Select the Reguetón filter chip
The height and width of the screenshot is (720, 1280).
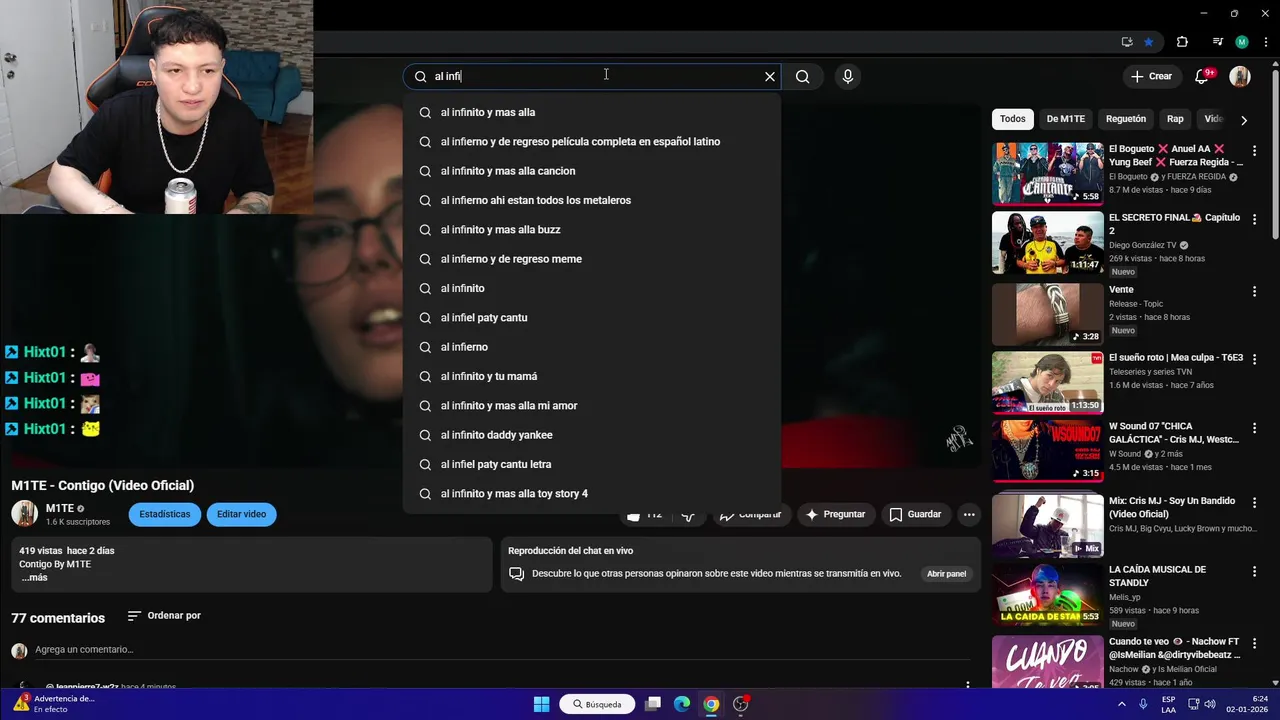coord(1126,119)
